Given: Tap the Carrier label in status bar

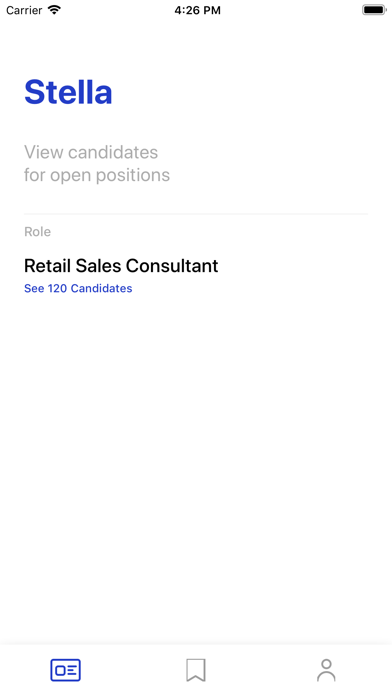Looking at the screenshot, I should (24, 10).
